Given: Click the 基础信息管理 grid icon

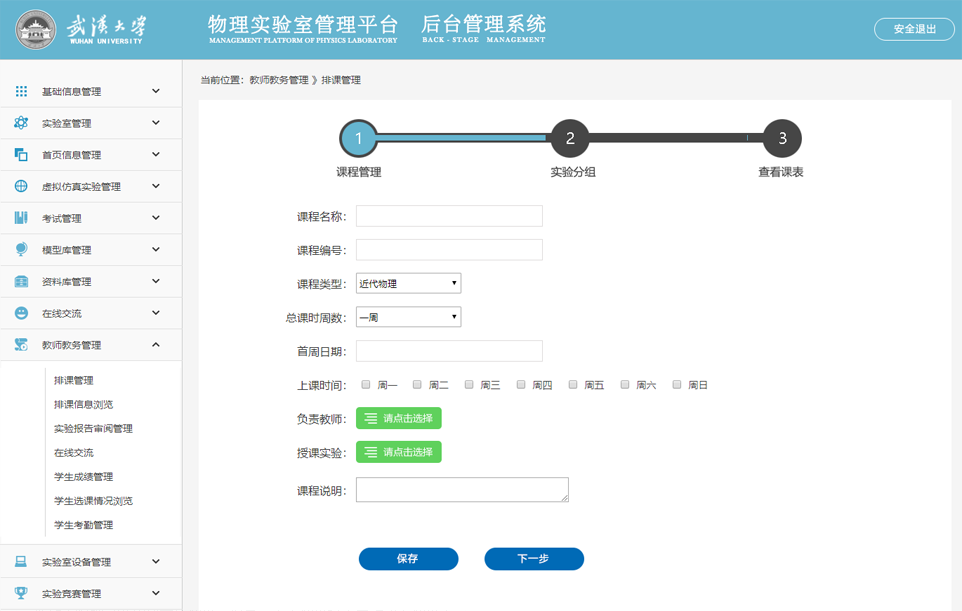Looking at the screenshot, I should click(22, 91).
